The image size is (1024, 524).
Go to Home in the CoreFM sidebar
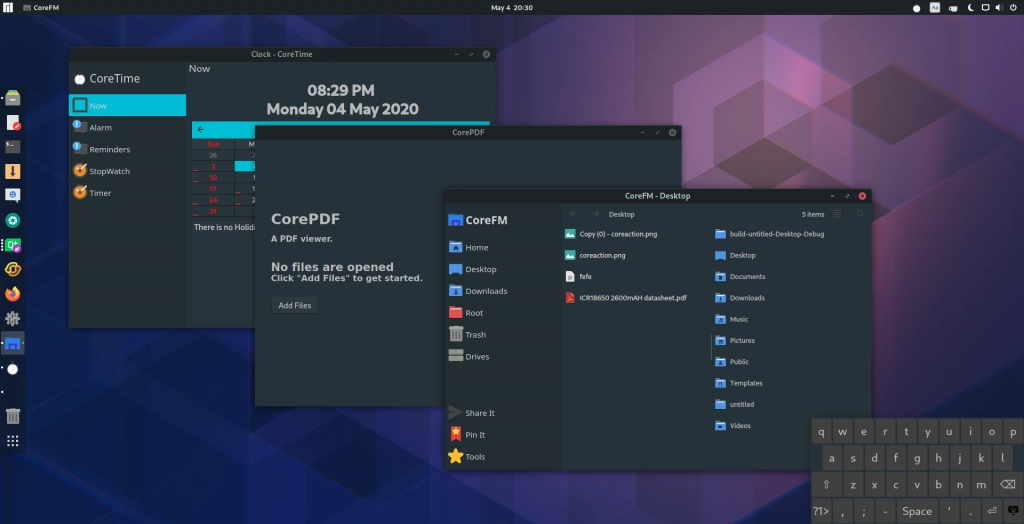point(476,248)
